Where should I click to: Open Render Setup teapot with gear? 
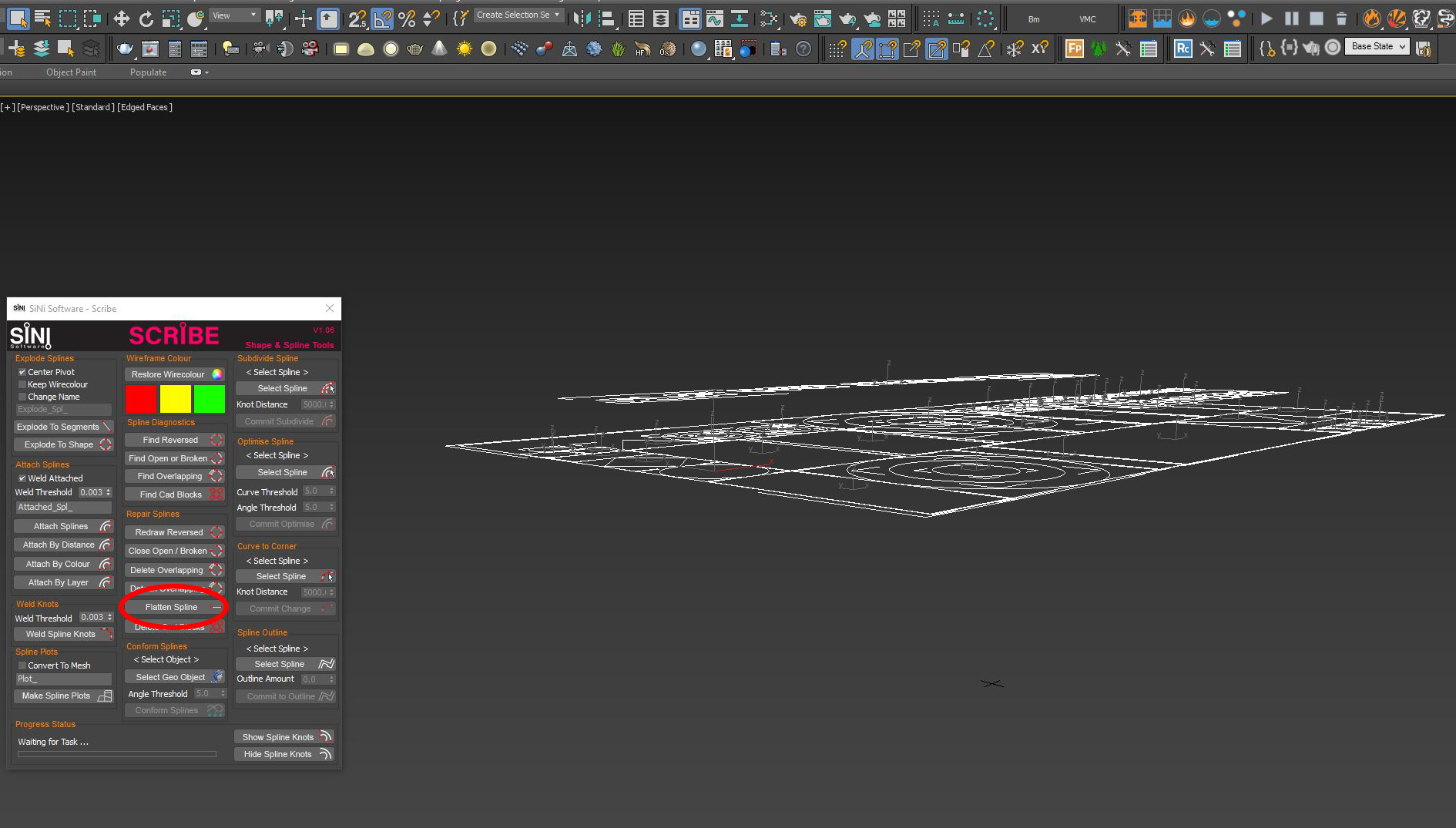point(798,18)
